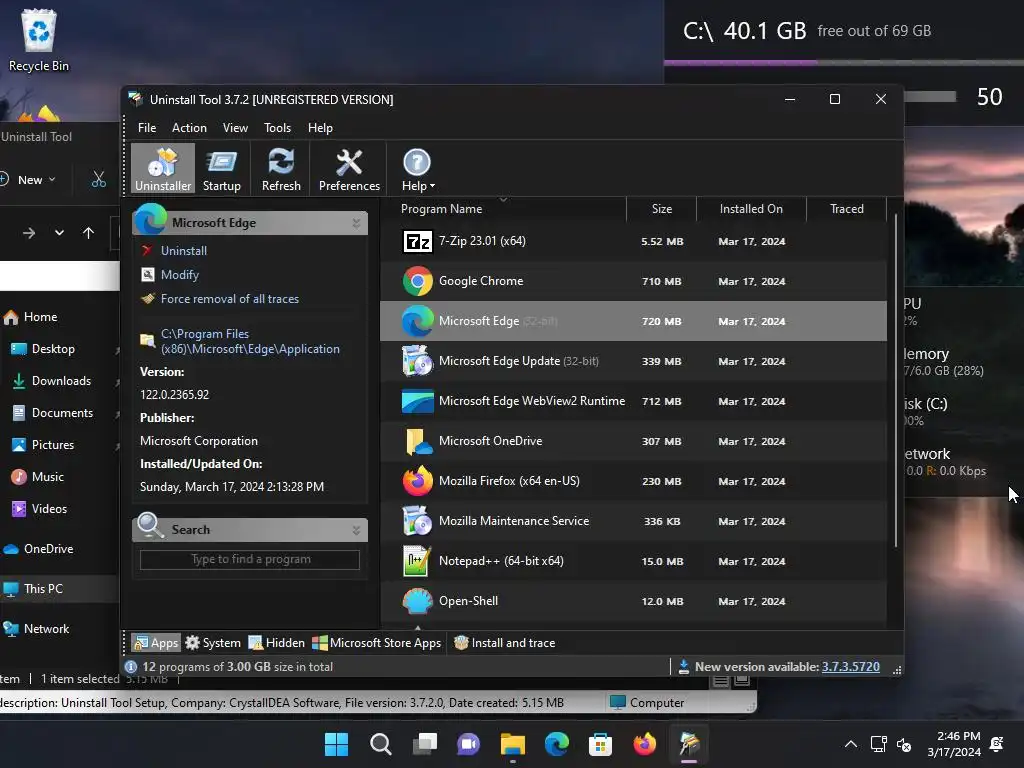The width and height of the screenshot is (1024, 768).
Task: Switch to the System tab
Action: pos(213,643)
